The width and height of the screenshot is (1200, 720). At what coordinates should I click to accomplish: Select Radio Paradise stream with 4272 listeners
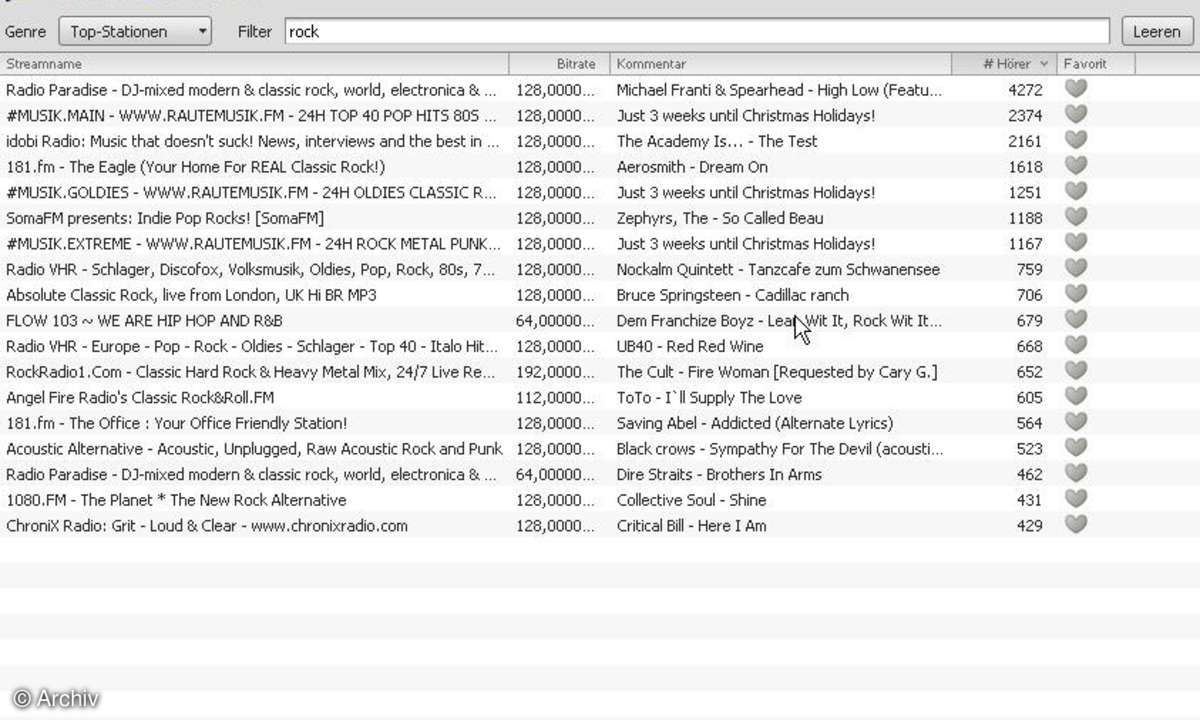(251, 90)
